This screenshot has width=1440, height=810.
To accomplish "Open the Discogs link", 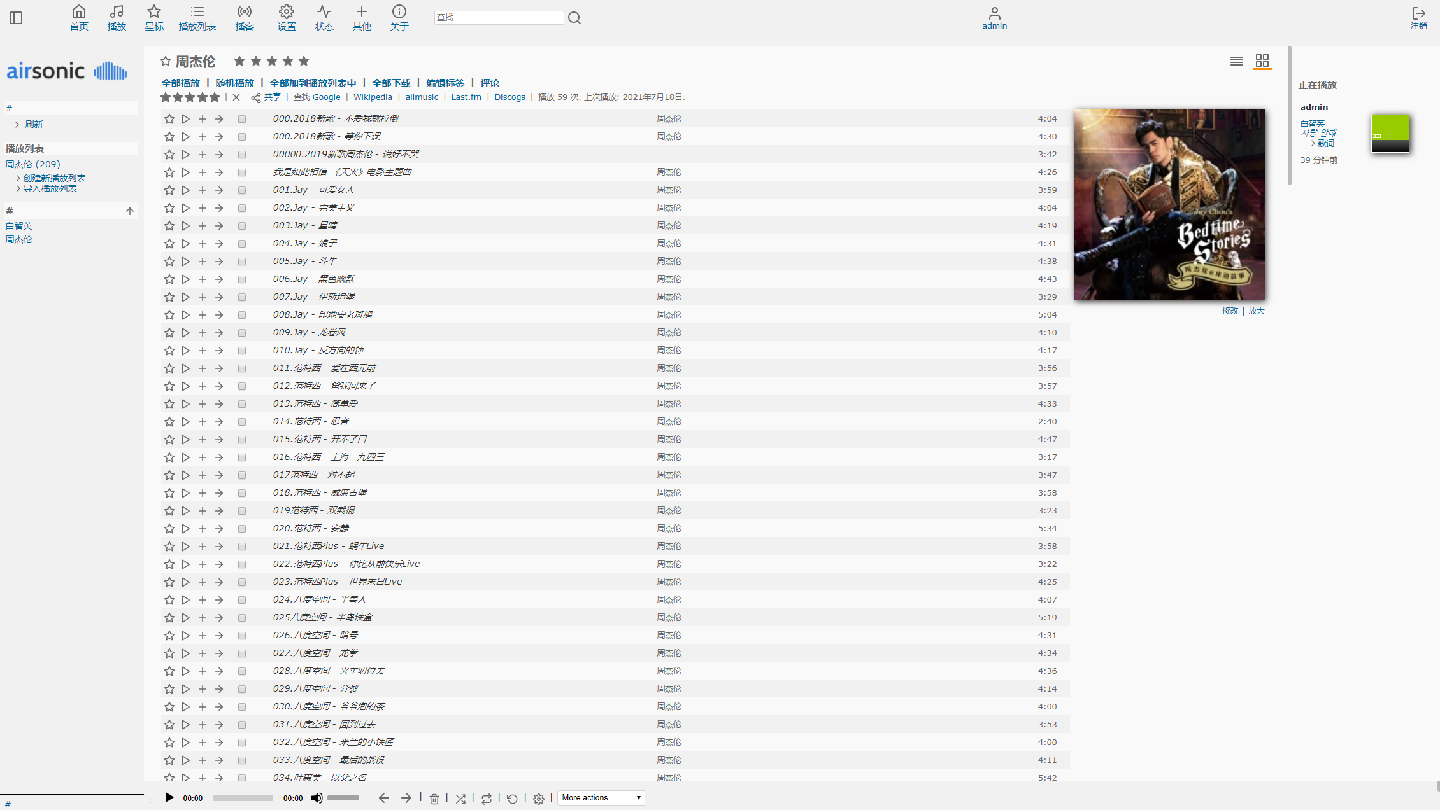I will tap(510, 97).
